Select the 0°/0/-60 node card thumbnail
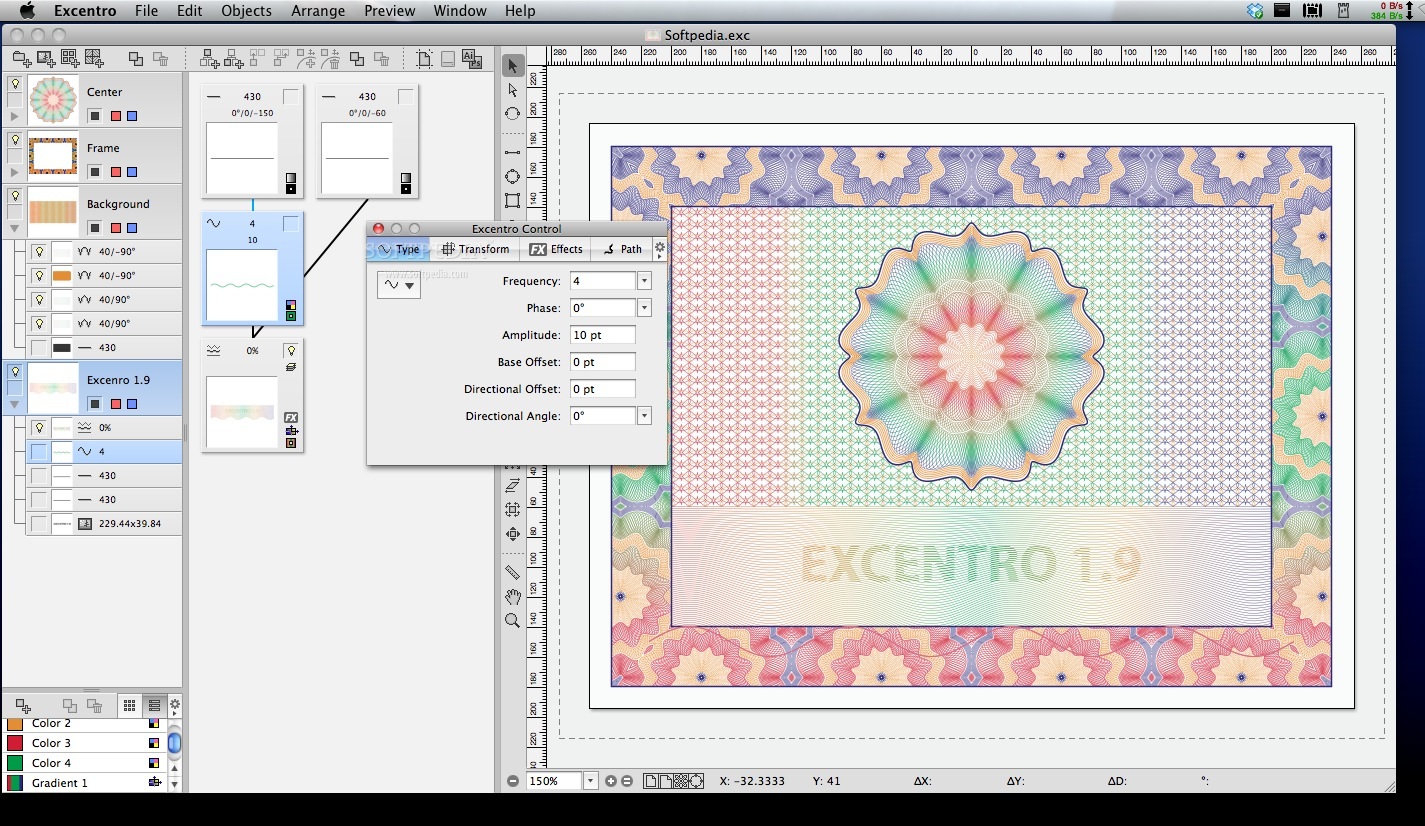 point(357,157)
